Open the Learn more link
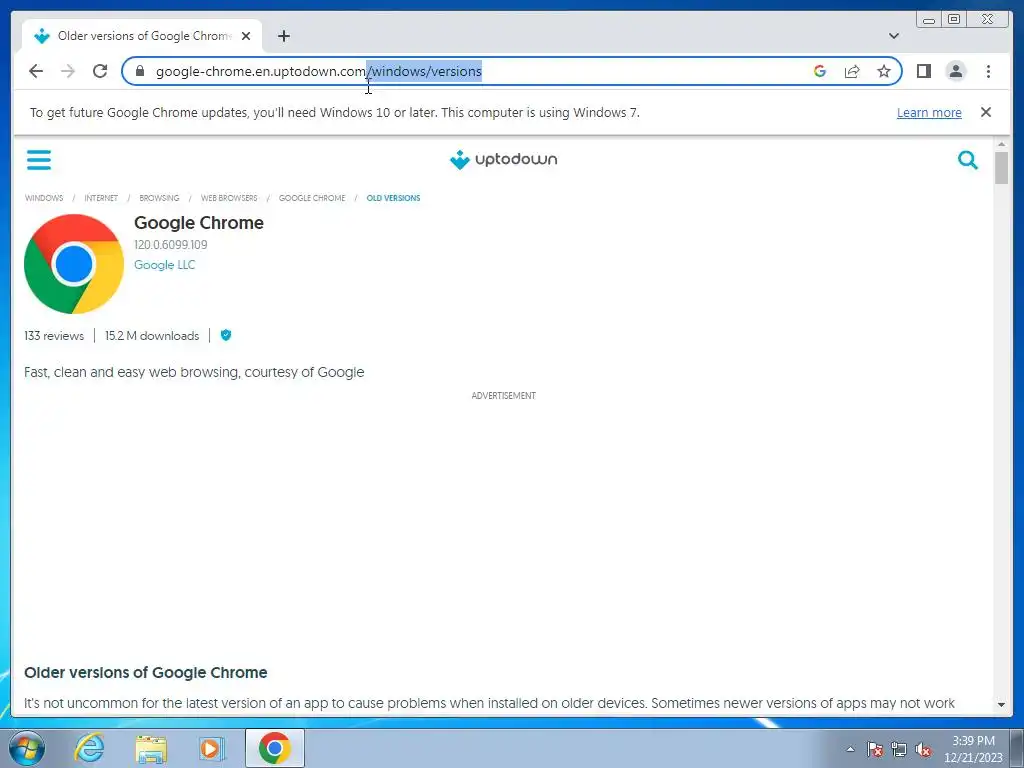The width and height of the screenshot is (1024, 768). (x=929, y=112)
